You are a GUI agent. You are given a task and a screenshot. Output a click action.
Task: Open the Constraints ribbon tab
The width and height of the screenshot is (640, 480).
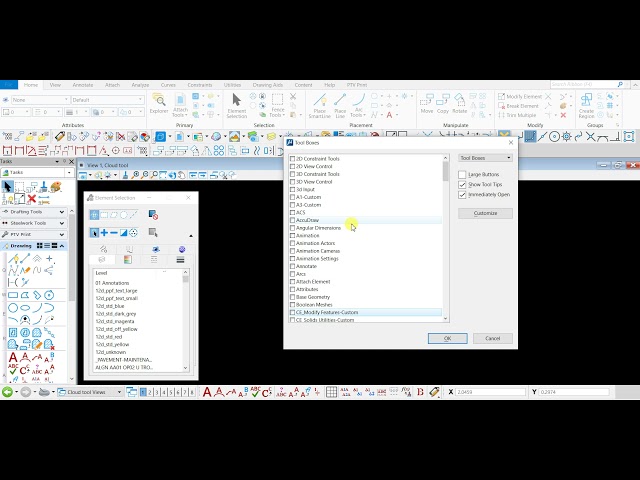[200, 85]
